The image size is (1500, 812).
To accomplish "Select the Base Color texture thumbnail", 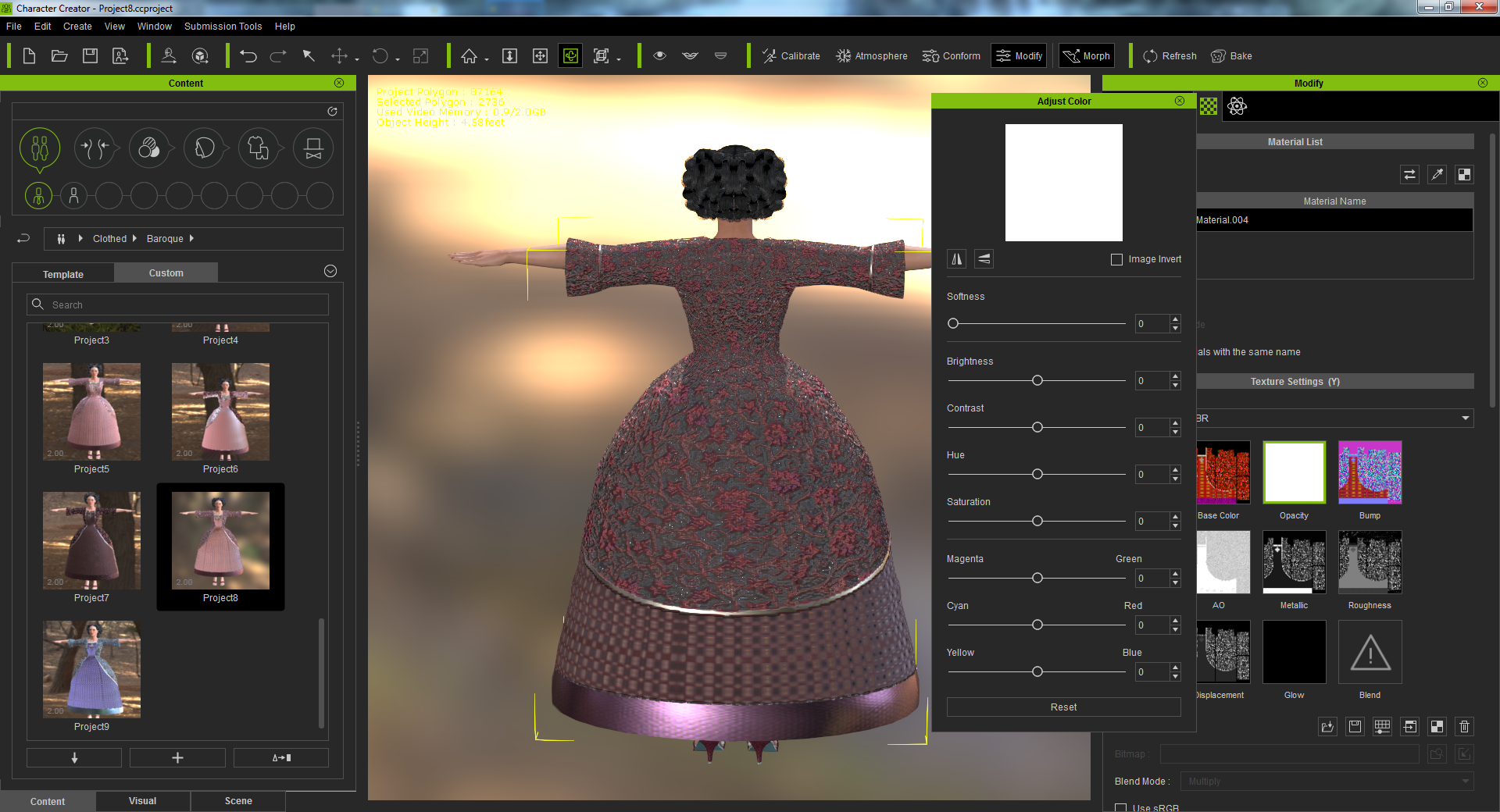I will (x=1223, y=472).
